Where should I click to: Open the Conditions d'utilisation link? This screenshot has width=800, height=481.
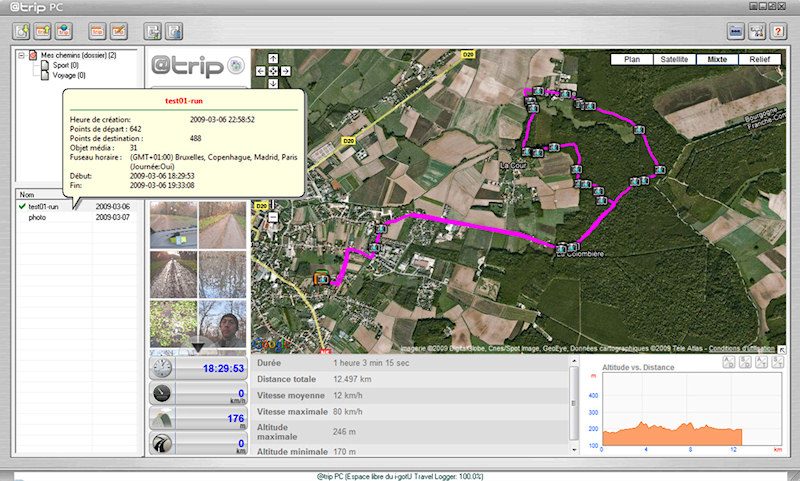[x=742, y=348]
